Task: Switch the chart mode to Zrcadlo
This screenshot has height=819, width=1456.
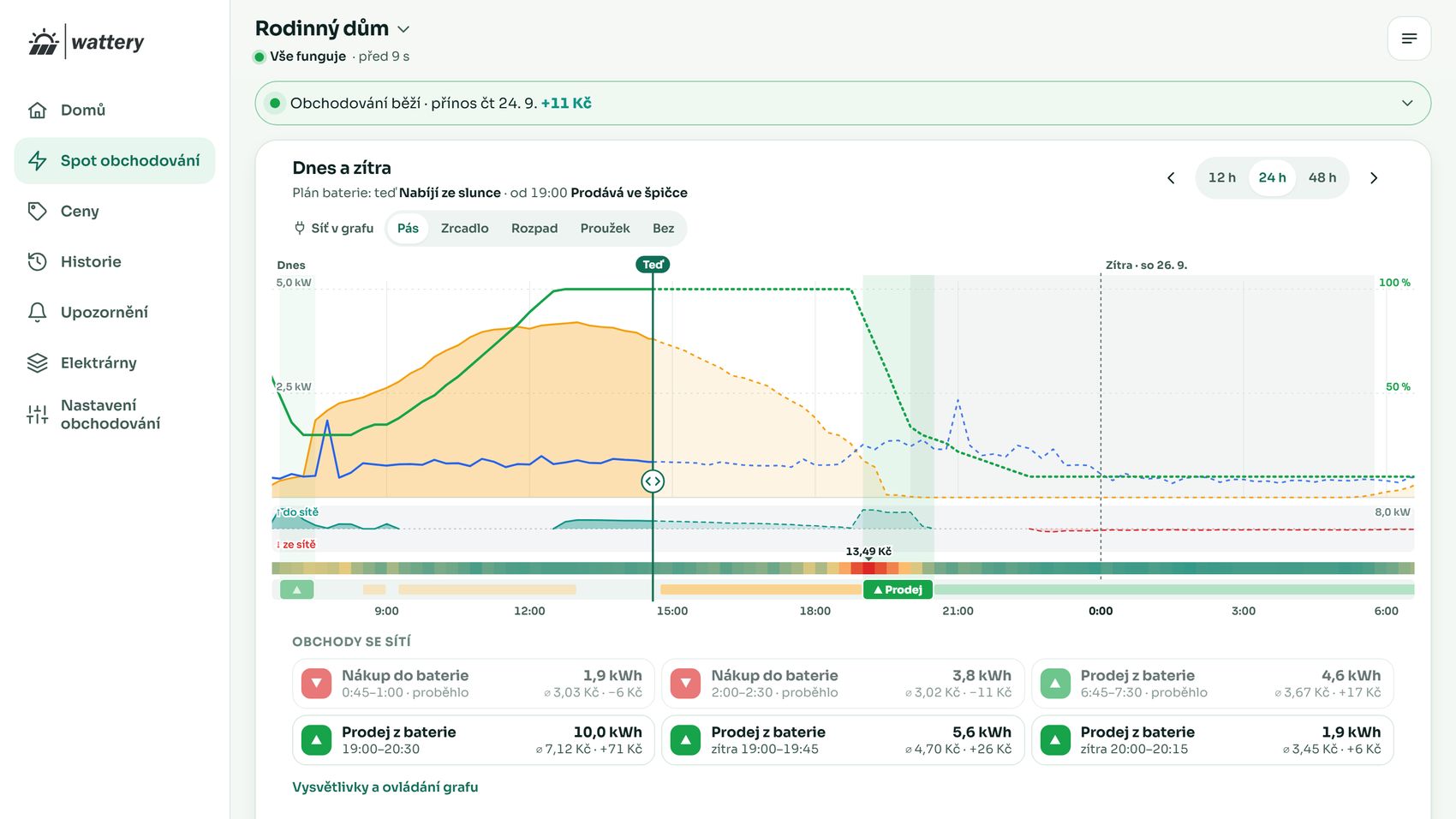Action: [x=464, y=228]
